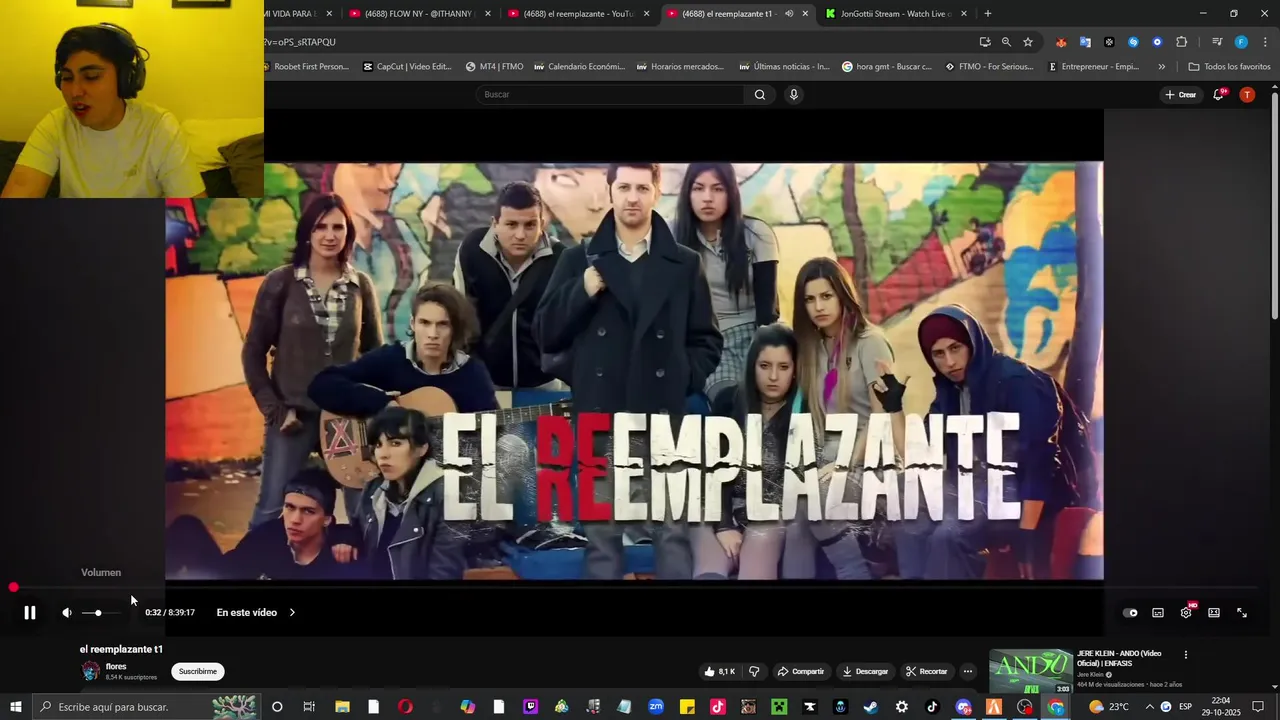
Task: Open Task View from the taskbar
Action: point(309,707)
